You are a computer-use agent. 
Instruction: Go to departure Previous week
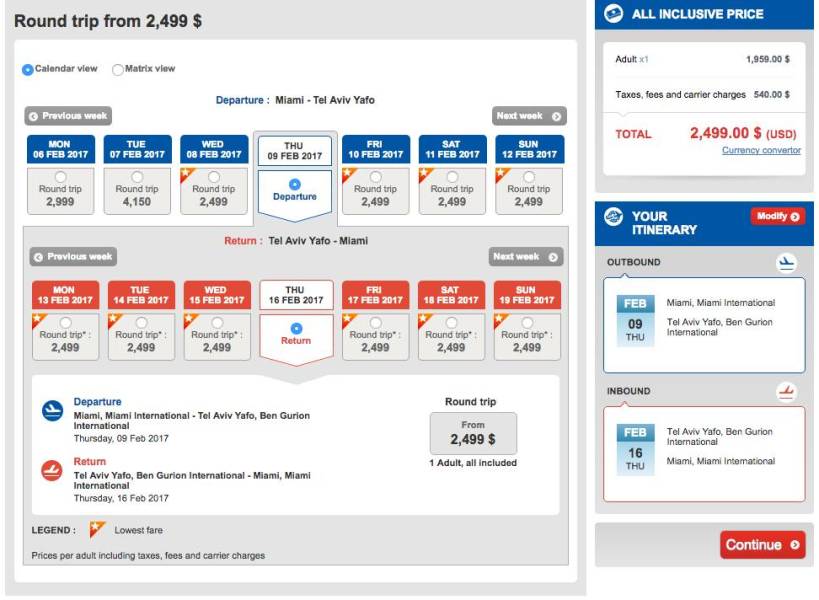pos(68,116)
